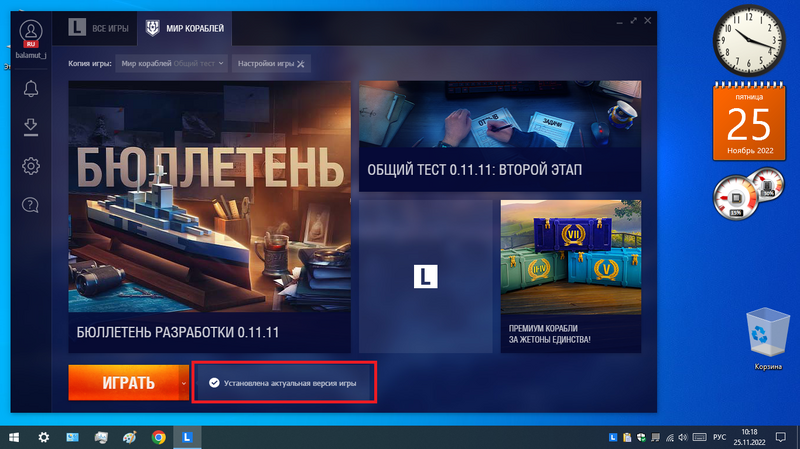Click the Lesta launcher tray icon
This screenshot has width=800, height=449.
613,437
